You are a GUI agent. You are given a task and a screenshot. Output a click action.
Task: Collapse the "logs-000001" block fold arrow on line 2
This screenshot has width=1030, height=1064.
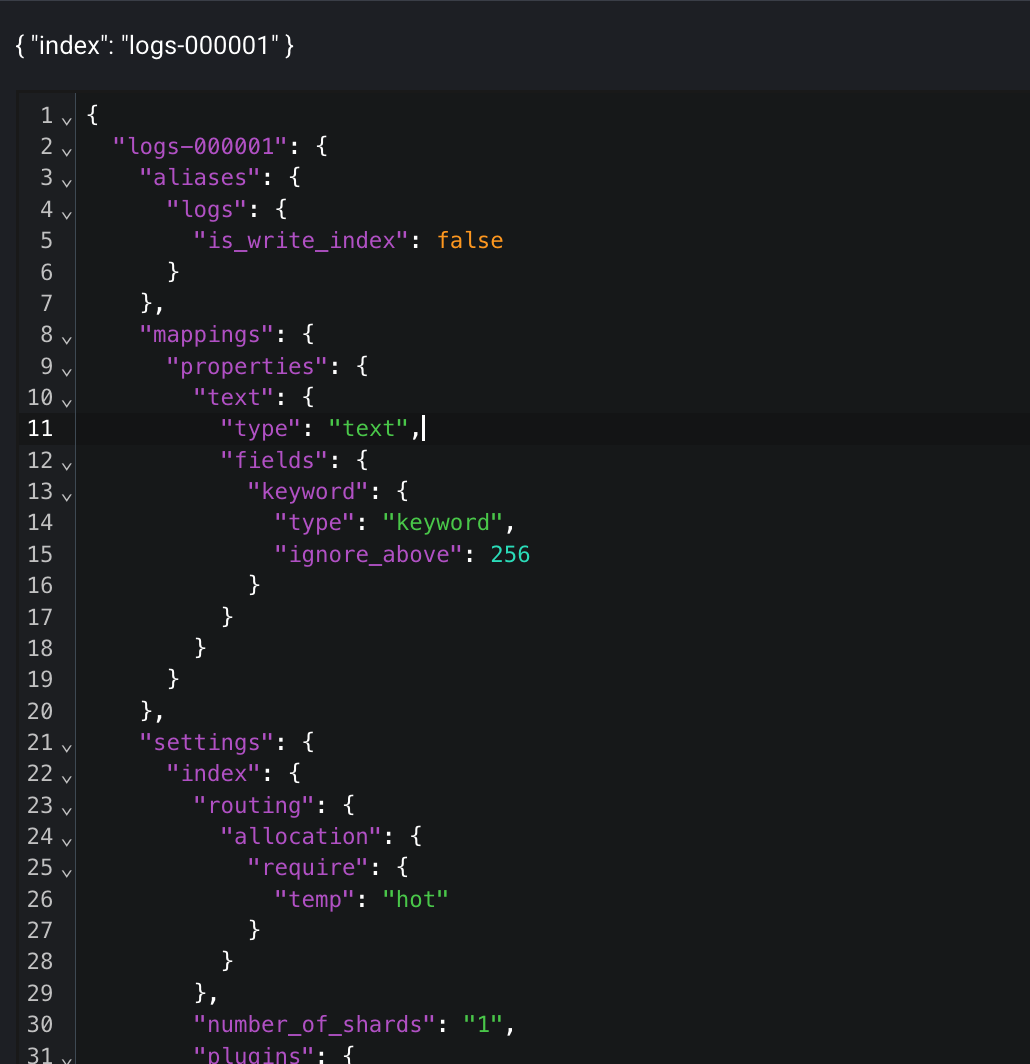[x=66, y=151]
